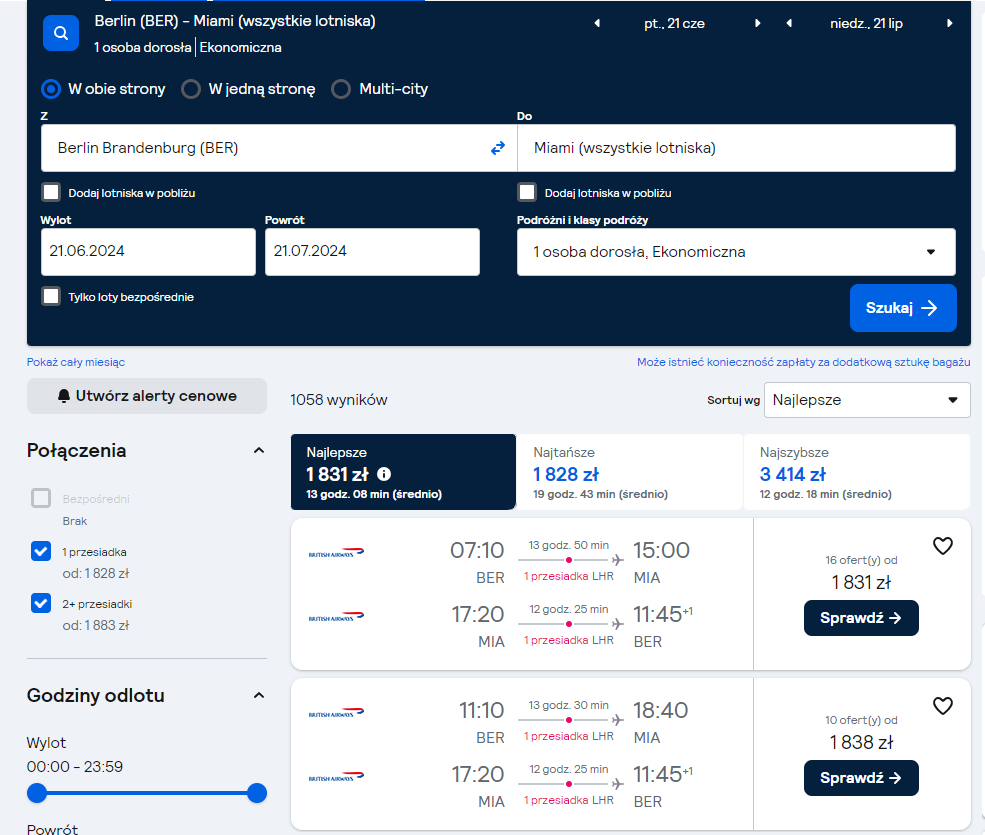Select the Najtańsze 1 828 zł tab
Screen dimensions: 985x835
pyautogui.click(x=629, y=472)
